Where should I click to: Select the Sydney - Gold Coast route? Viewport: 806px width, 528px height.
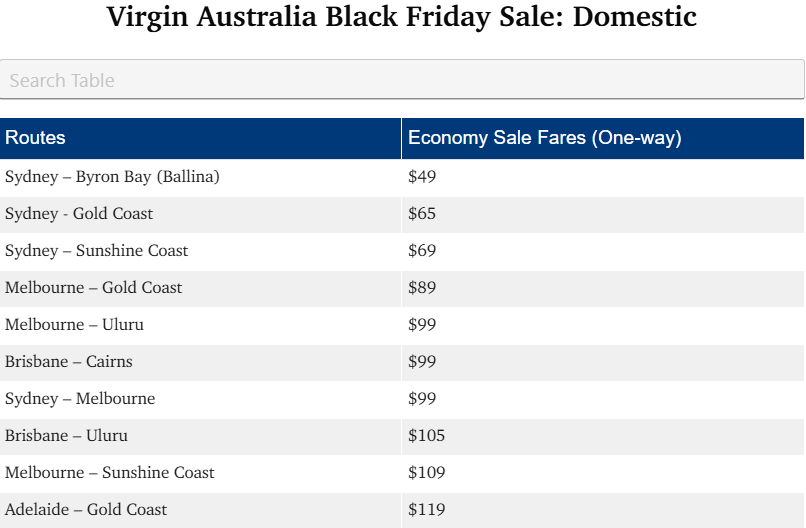point(79,214)
